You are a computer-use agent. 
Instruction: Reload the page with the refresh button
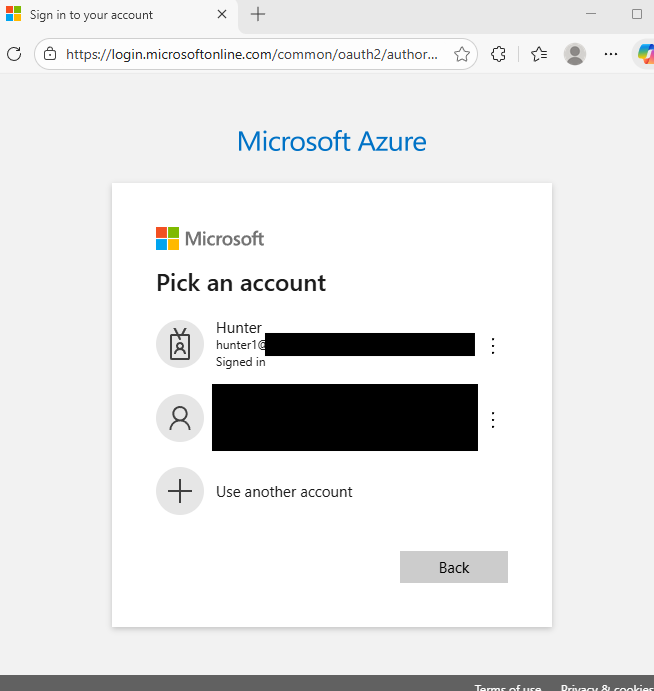(14, 54)
